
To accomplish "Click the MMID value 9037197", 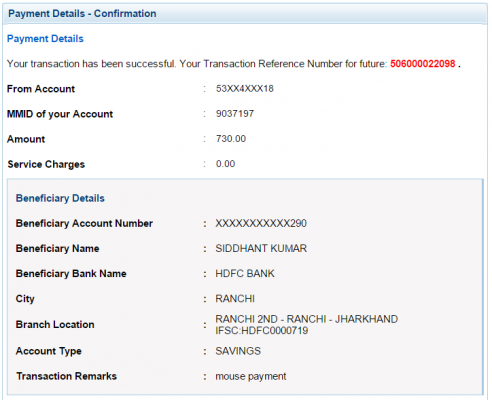I will coord(235,114).
